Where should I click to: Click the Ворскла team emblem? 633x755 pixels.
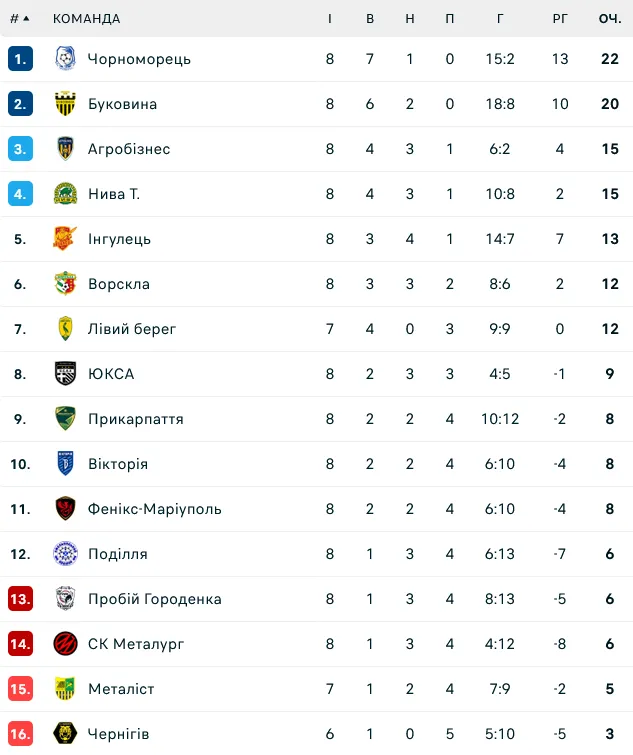point(65,284)
